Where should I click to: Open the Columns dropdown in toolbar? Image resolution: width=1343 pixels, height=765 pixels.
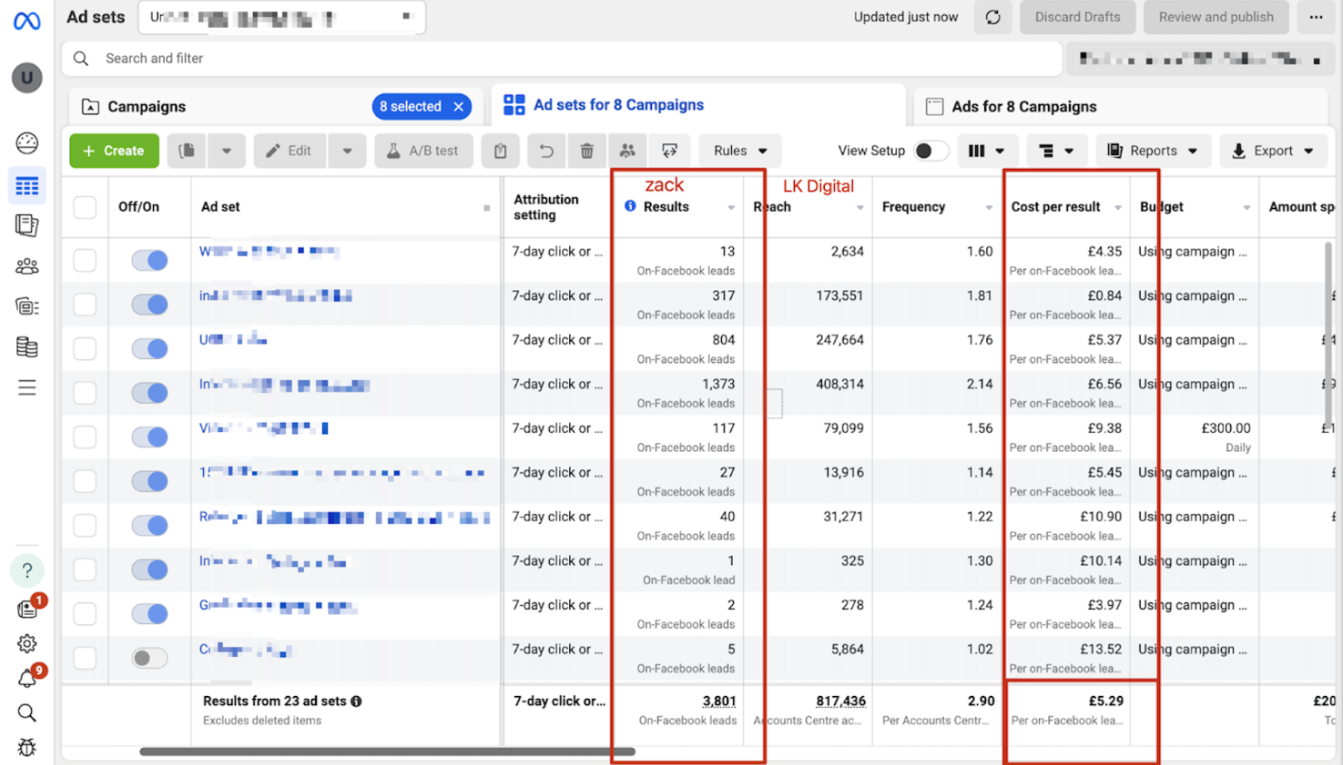coord(986,151)
